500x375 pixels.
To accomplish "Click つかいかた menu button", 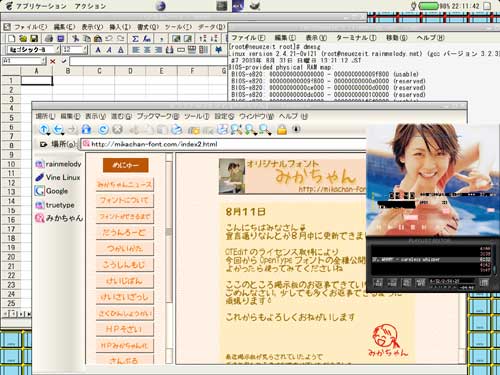I will [125, 248].
